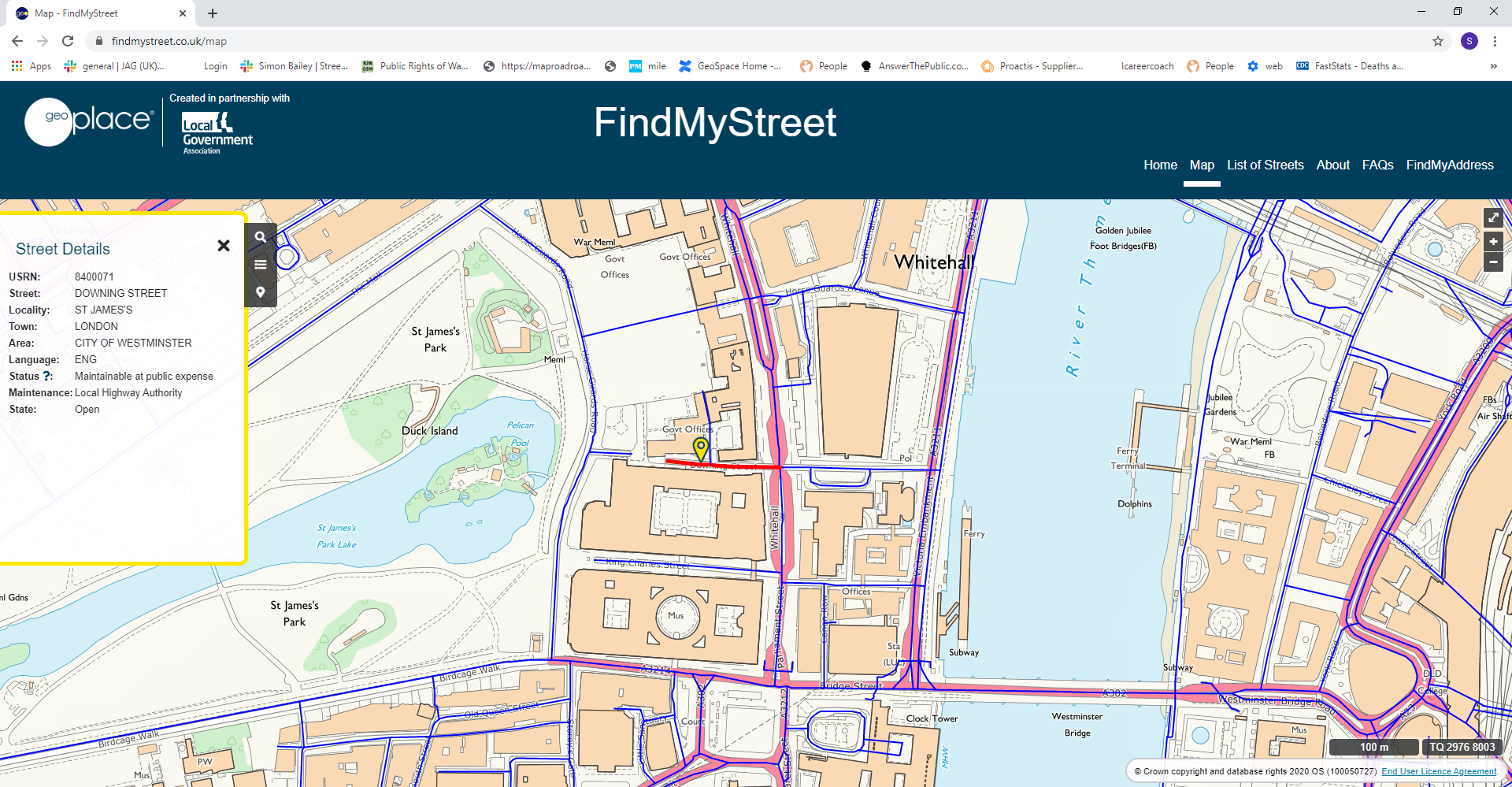
Task: Open the Proactis - Supplier bookmark
Action: coord(1032,66)
